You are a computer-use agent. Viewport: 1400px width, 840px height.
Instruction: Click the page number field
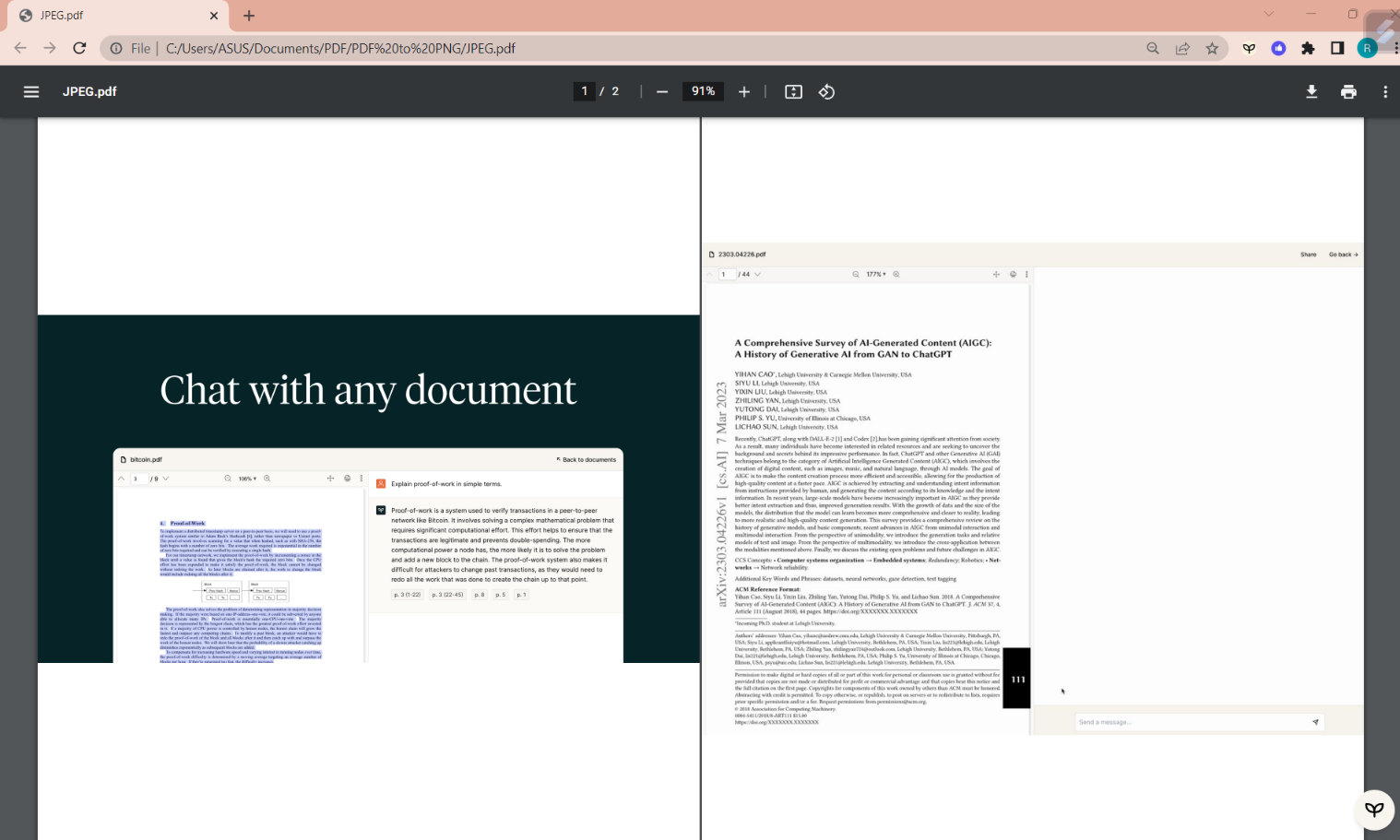pos(584,91)
